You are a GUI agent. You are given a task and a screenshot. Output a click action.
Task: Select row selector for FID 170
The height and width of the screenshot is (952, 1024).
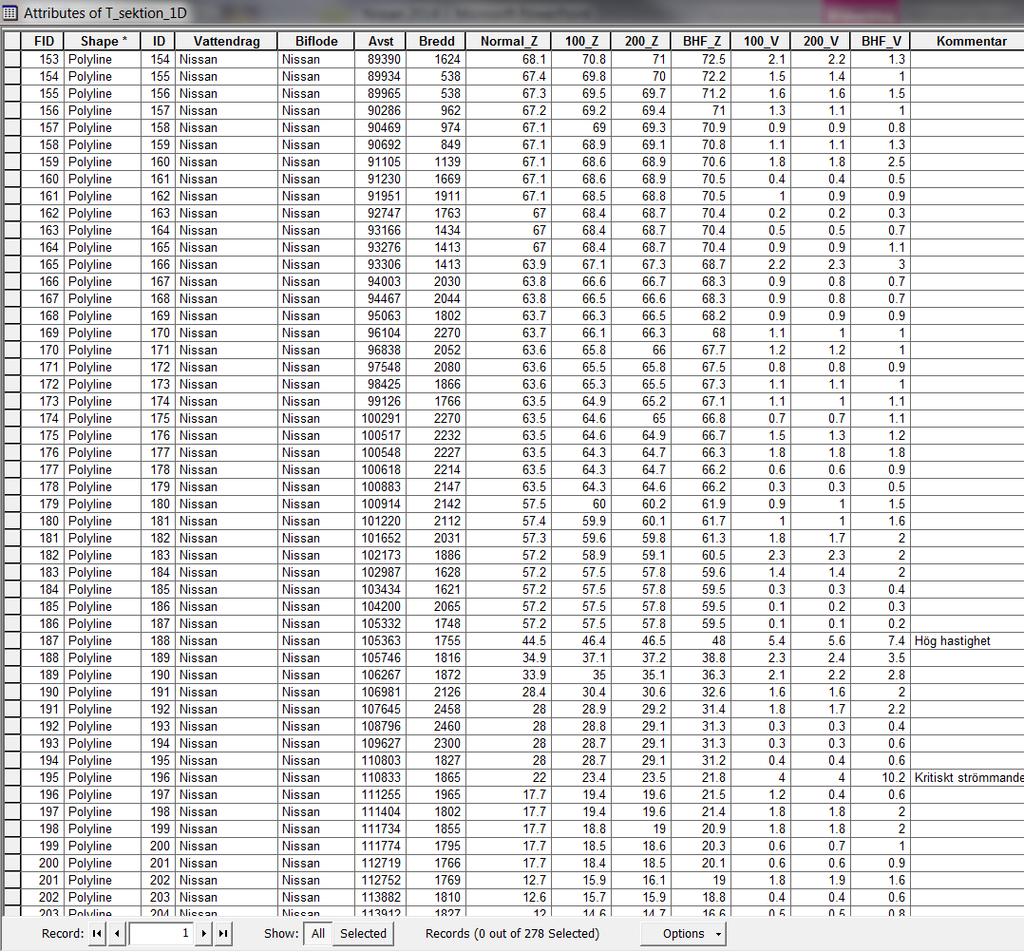(x=12, y=350)
